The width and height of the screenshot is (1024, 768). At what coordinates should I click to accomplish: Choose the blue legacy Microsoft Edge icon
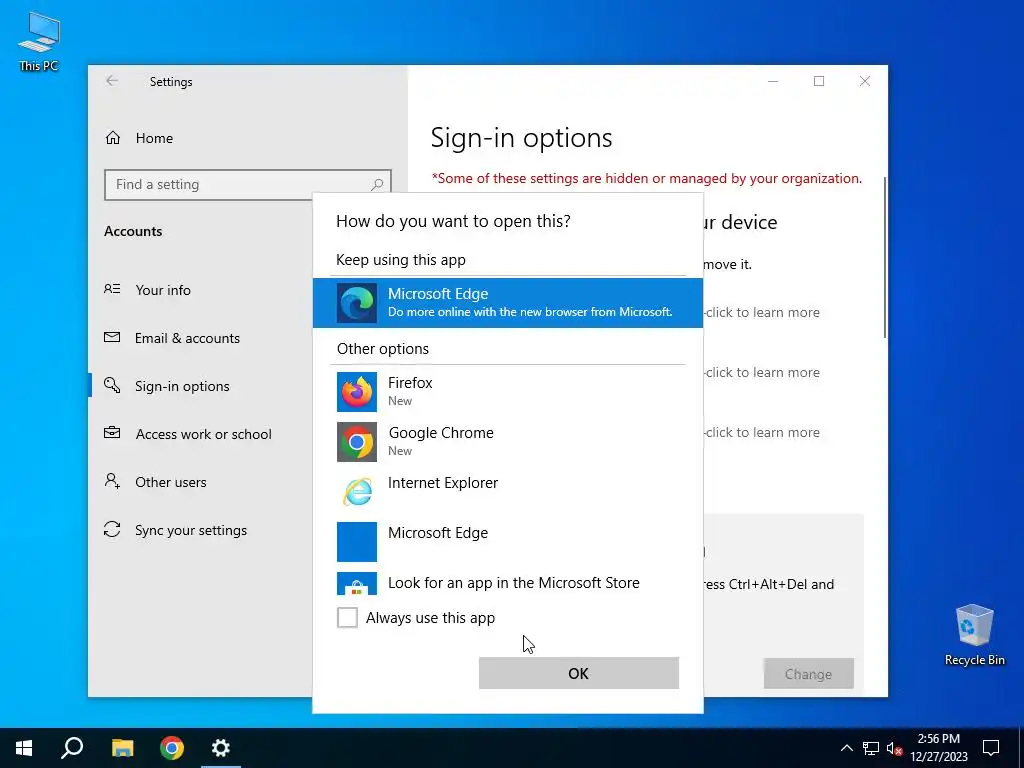[357, 541]
